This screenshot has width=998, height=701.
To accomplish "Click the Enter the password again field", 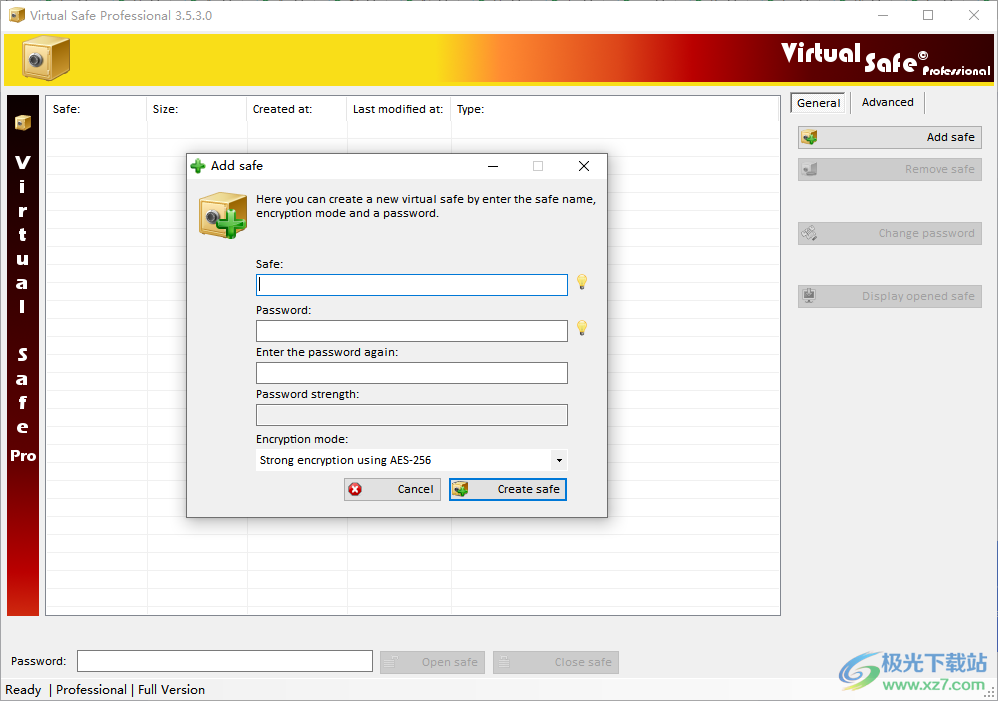I will click(x=412, y=373).
